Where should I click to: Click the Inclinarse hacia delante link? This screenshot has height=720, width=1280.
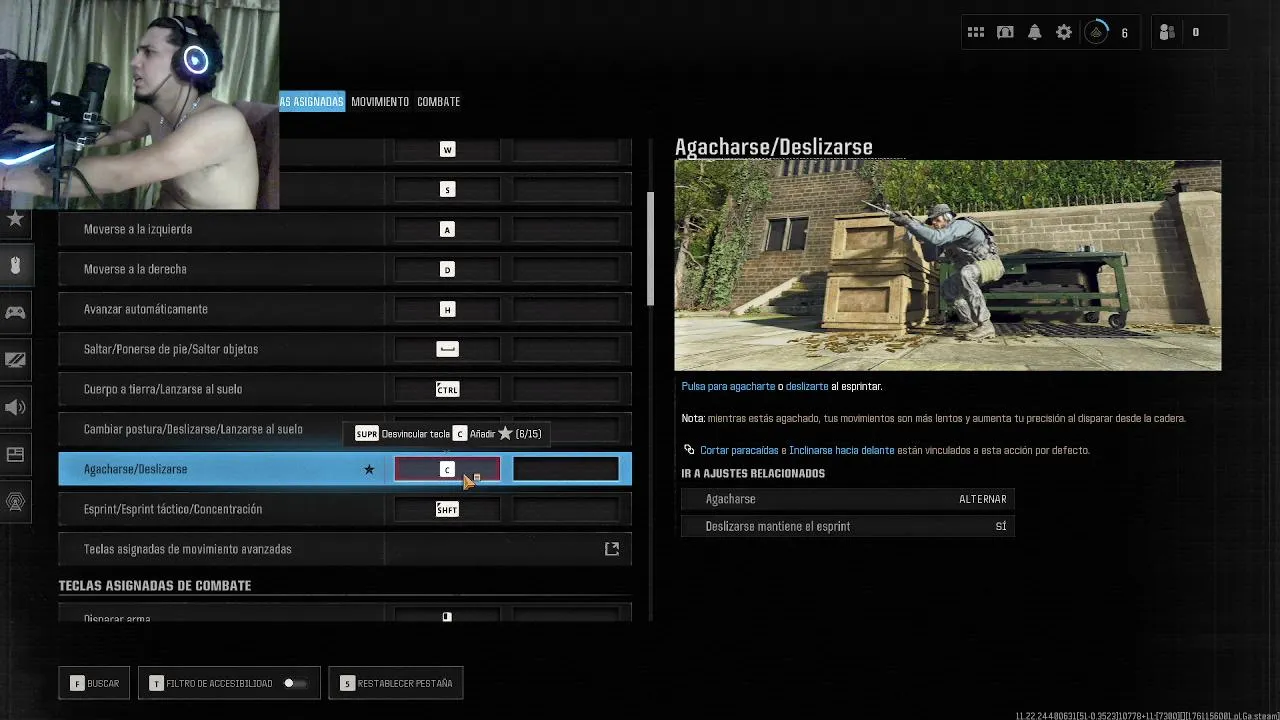pyautogui.click(x=841, y=450)
